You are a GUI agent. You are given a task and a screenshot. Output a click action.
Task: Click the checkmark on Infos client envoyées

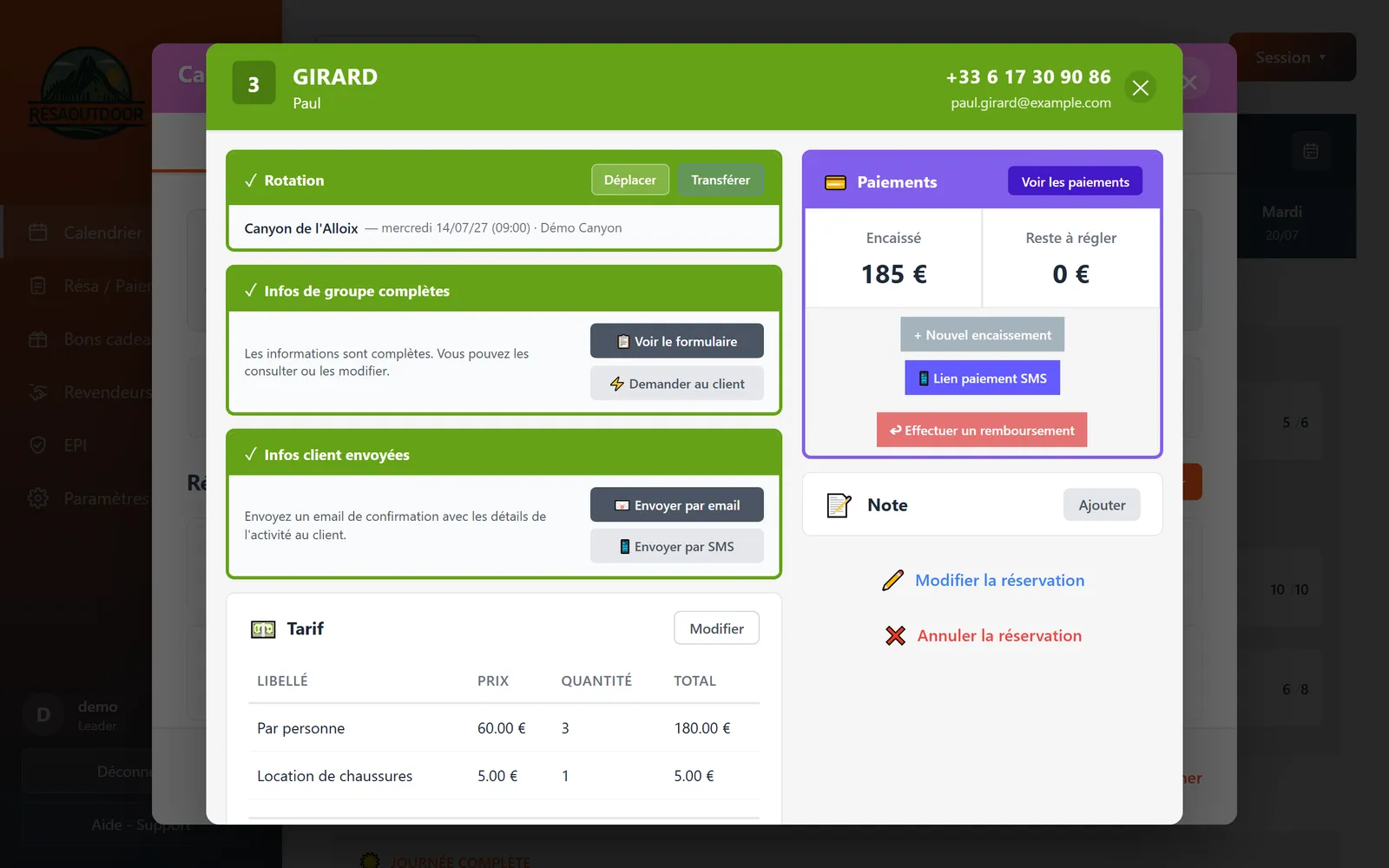251,455
